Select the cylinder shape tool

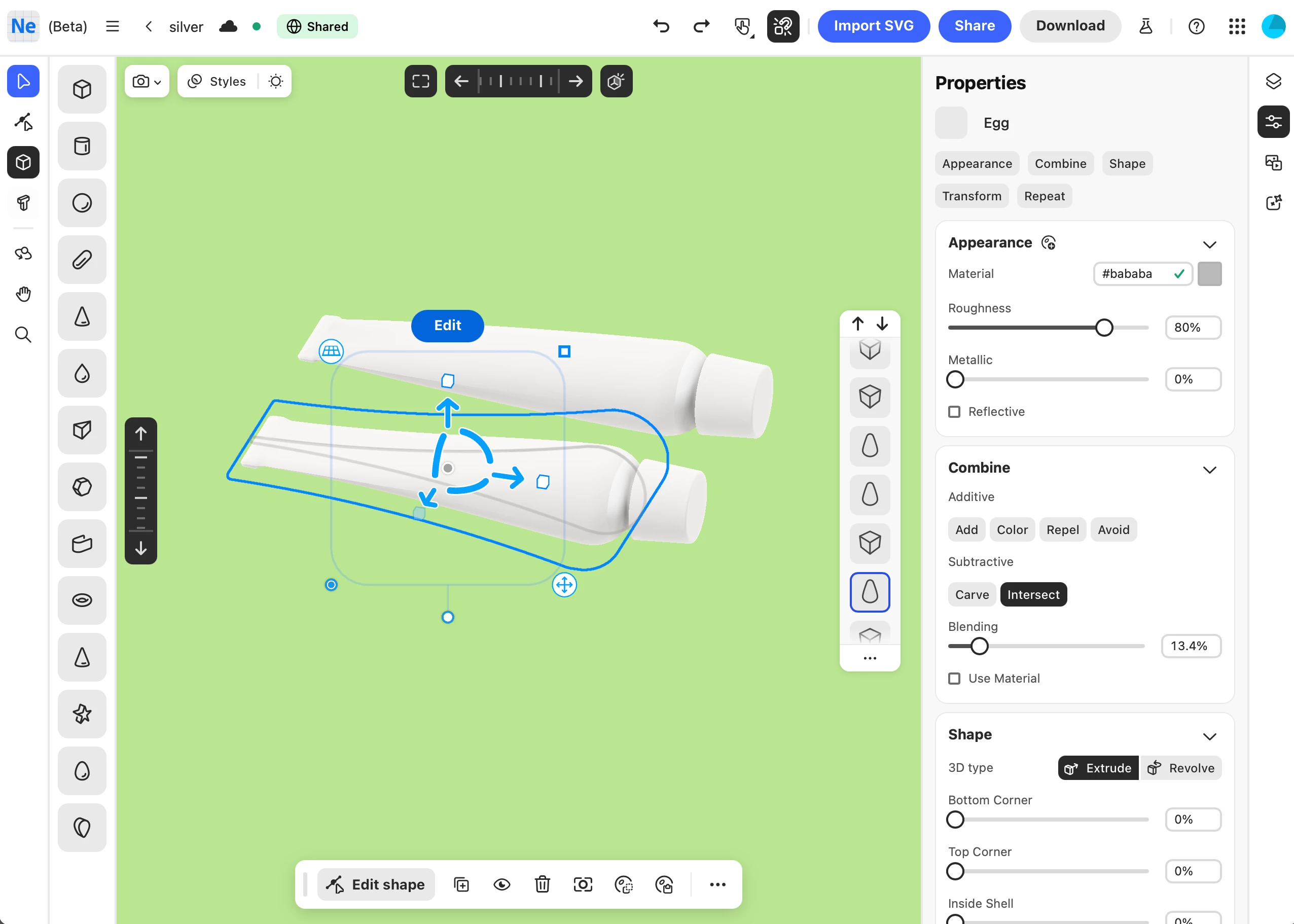point(82,146)
